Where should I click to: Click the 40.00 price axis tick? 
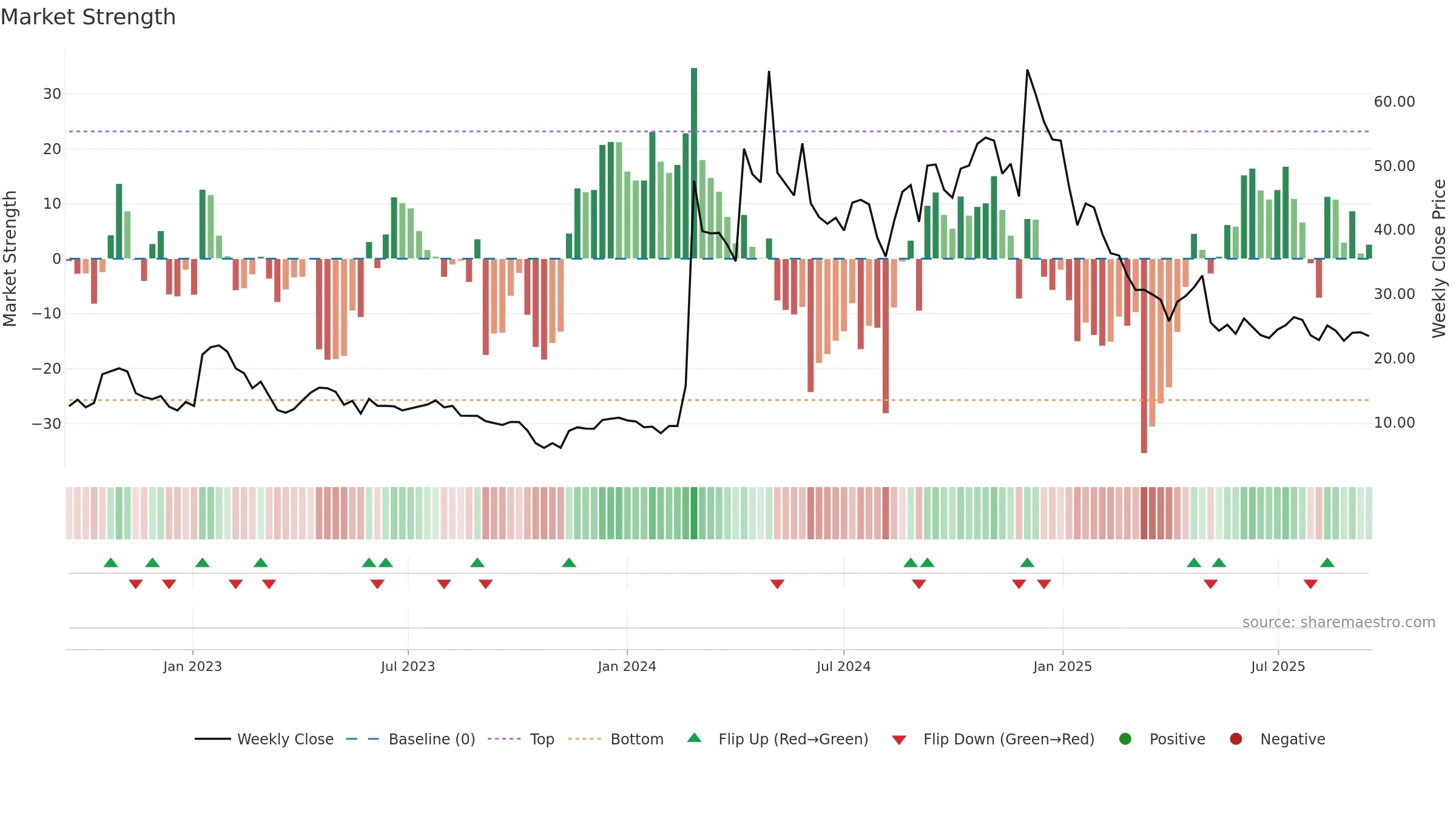[1394, 229]
